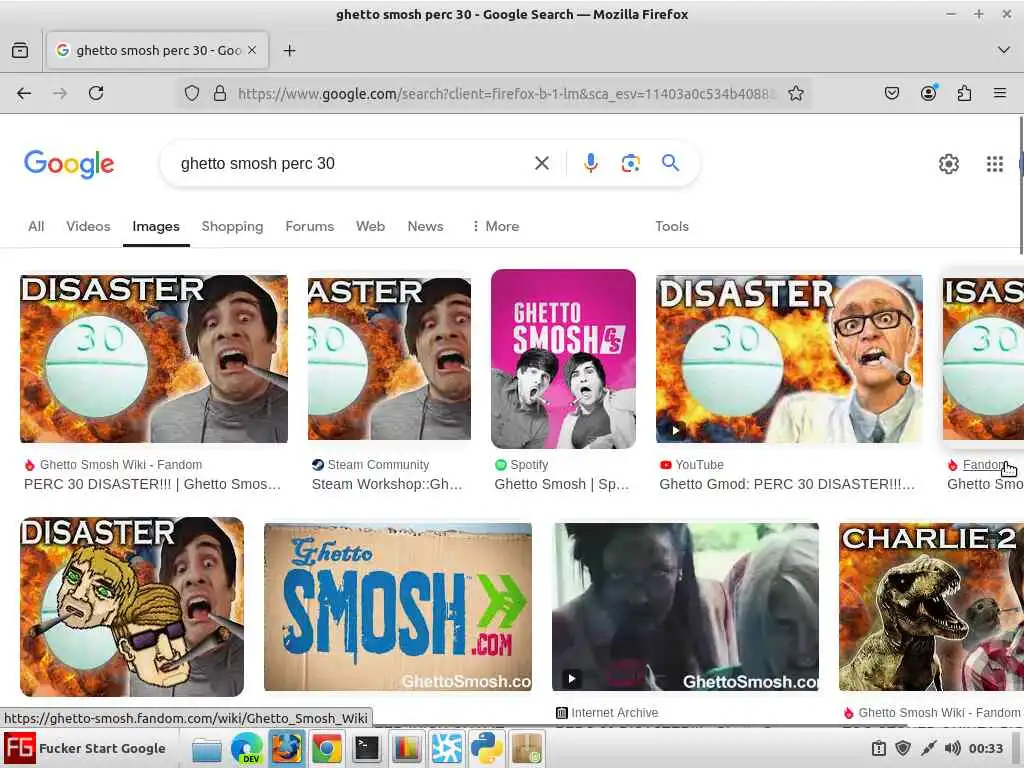Submit search with the magnifier icon
The width and height of the screenshot is (1024, 768).
point(670,163)
